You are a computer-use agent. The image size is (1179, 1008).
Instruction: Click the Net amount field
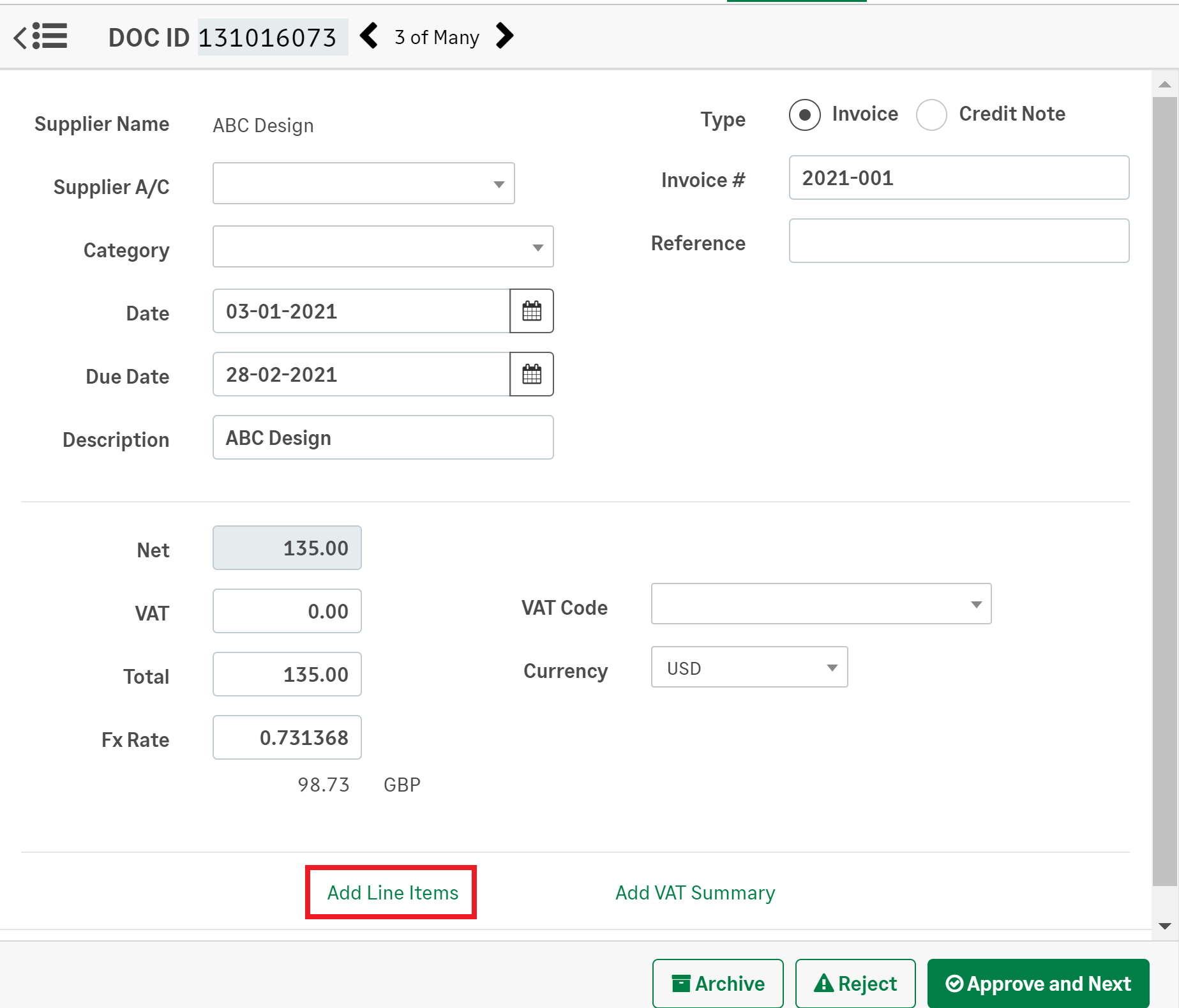[287, 548]
